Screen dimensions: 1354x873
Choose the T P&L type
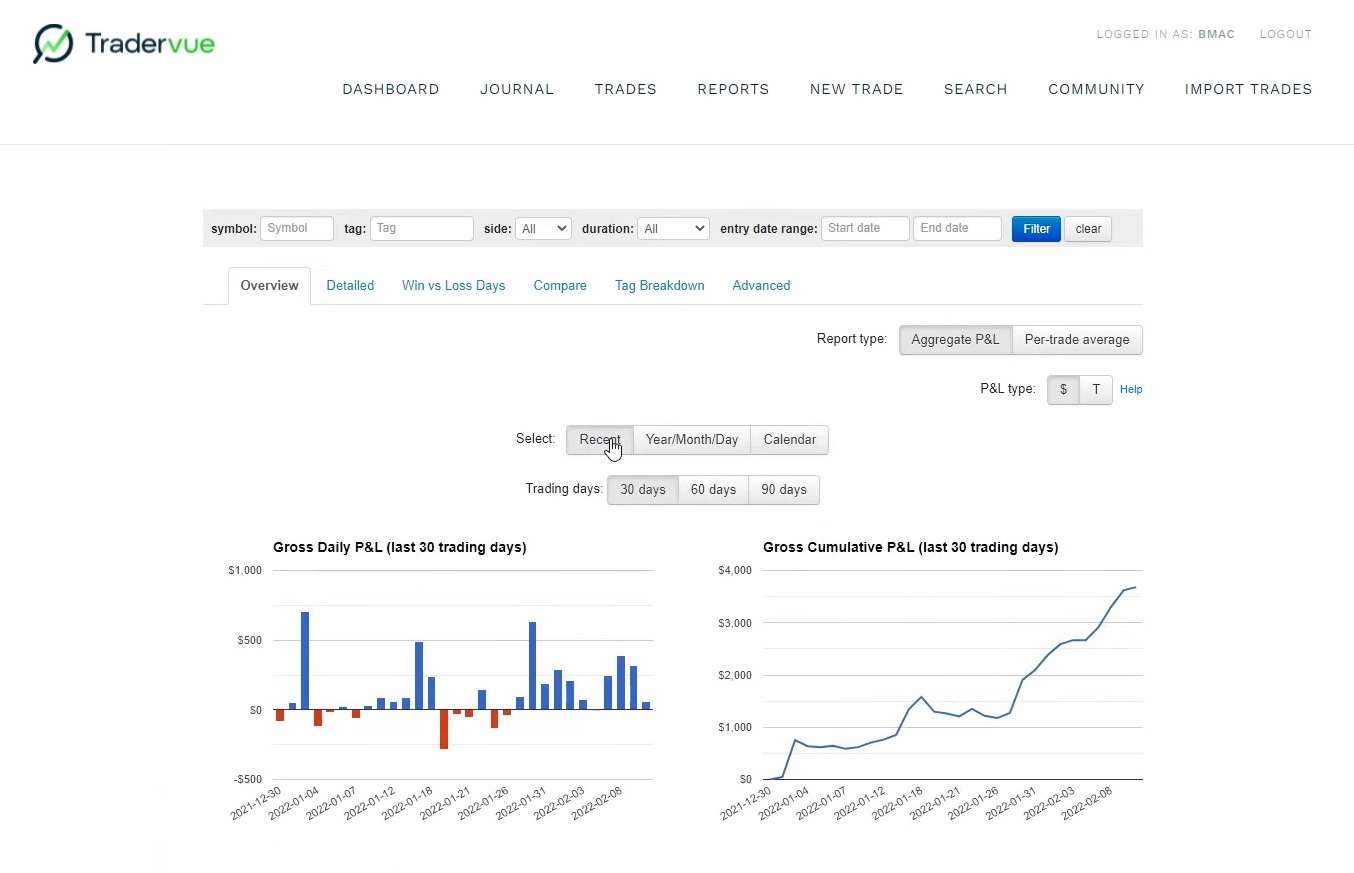(1096, 390)
